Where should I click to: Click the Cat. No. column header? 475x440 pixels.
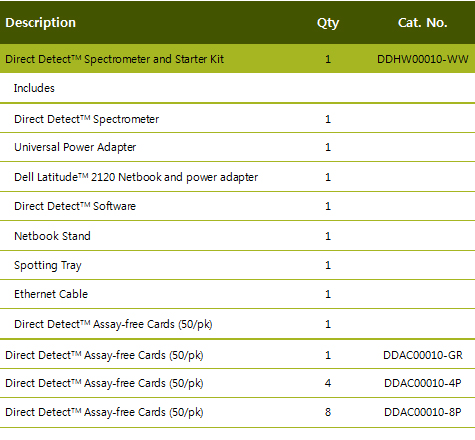coord(423,23)
